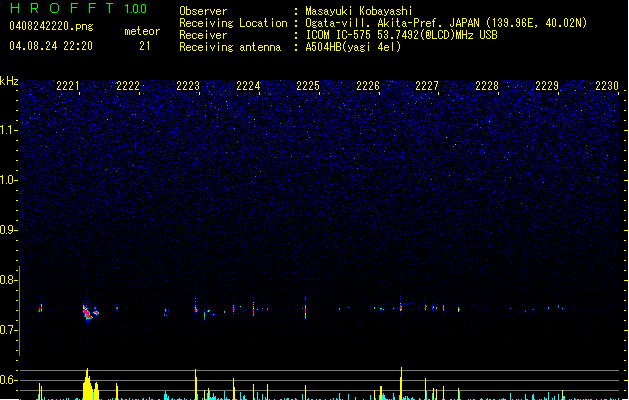Click the 0.8 kHz frequency label
This screenshot has width=629, height=400.
[8, 280]
